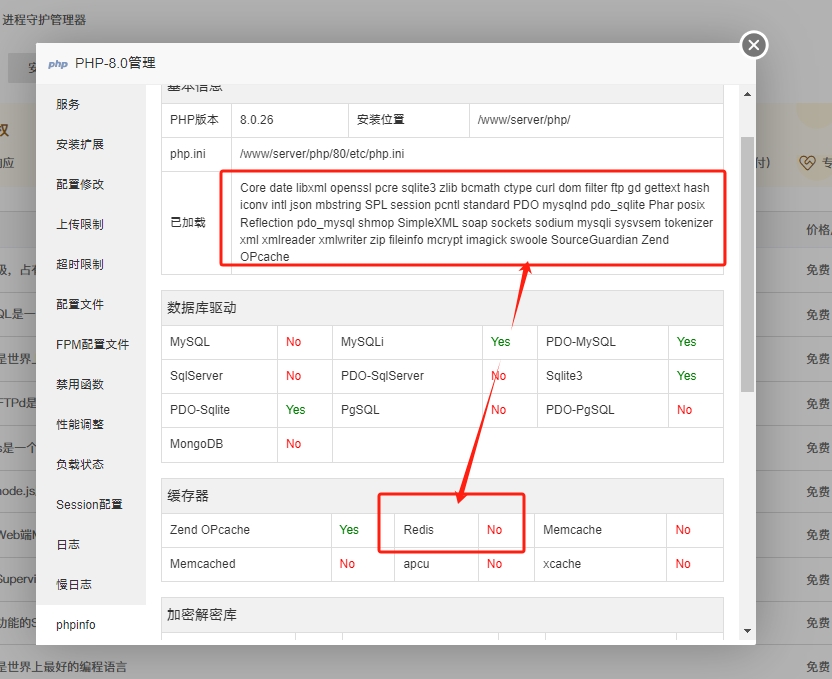Click the Yes value beside PDO-Sqlite
The width and height of the screenshot is (832, 679).
296,410
